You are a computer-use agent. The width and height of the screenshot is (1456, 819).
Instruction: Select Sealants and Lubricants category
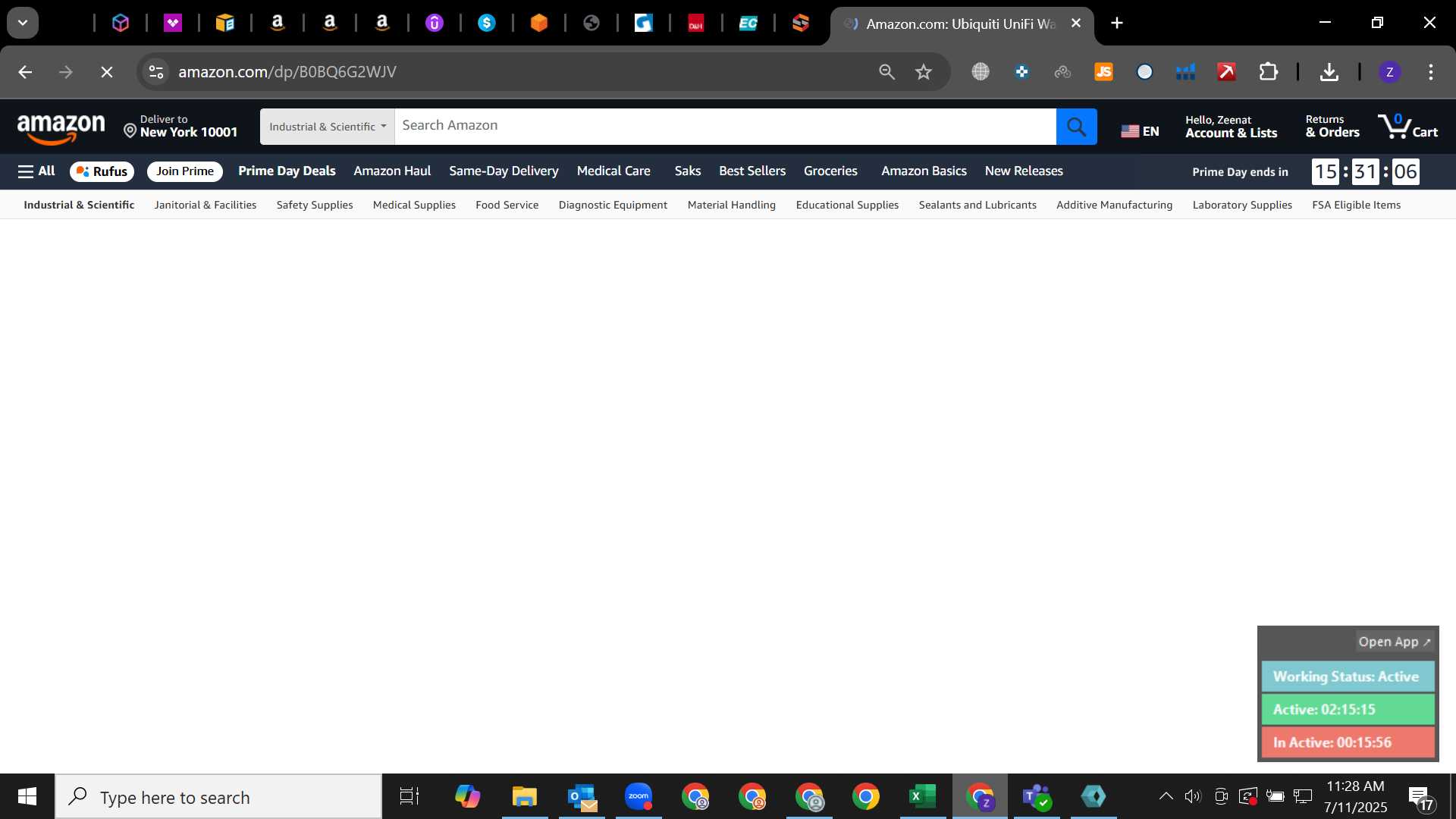[977, 205]
